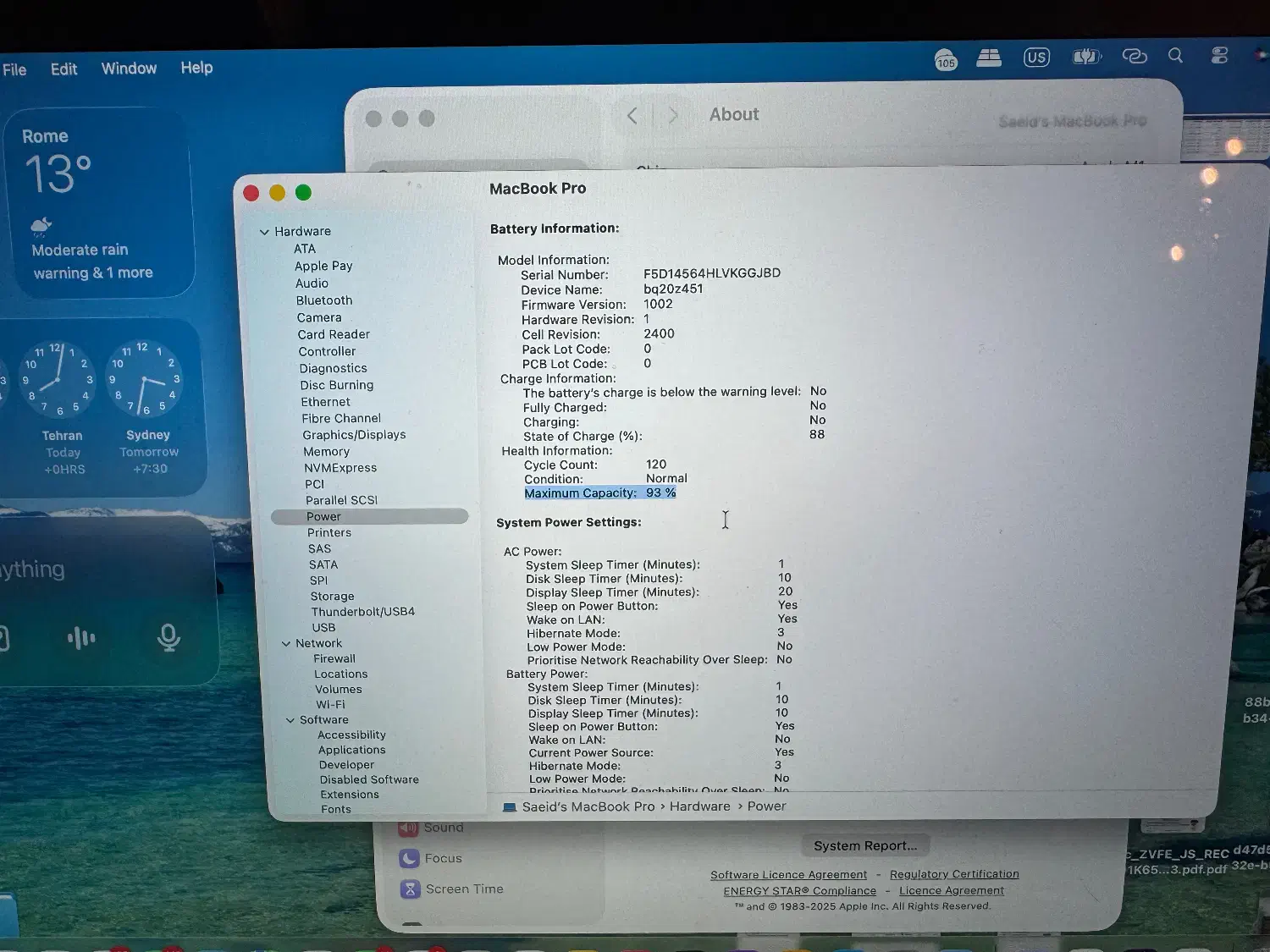Open Screen Time settings via its hourglass icon
Screen dimensions: 1270x952
[410, 889]
